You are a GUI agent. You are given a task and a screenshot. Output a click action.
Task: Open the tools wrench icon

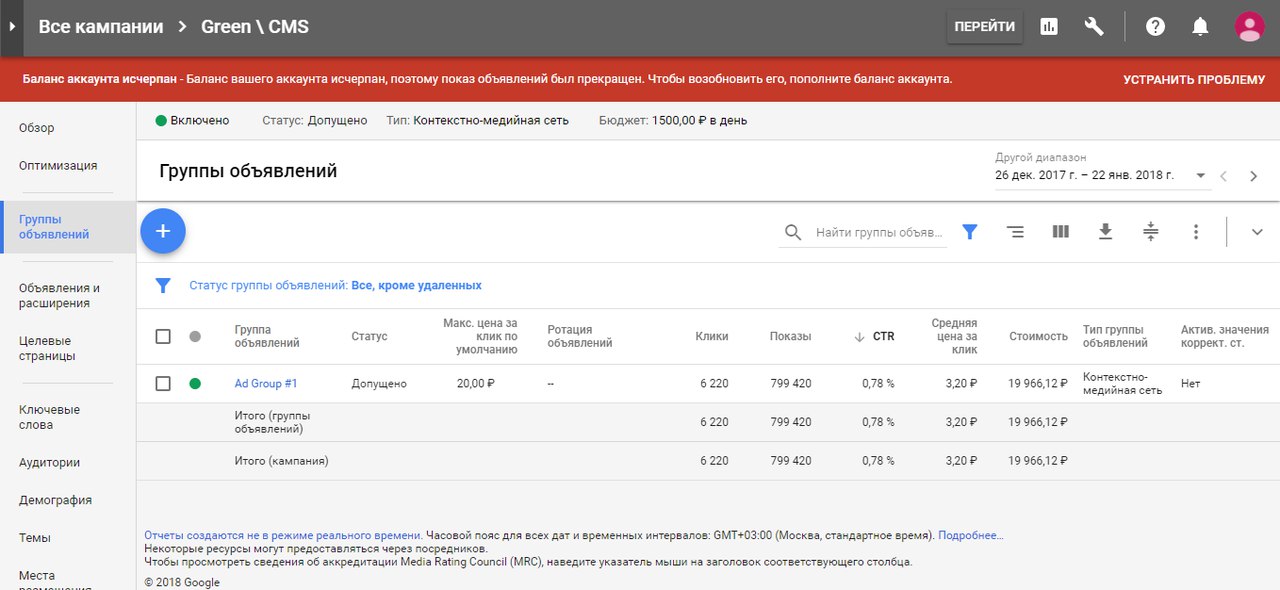click(x=1094, y=27)
